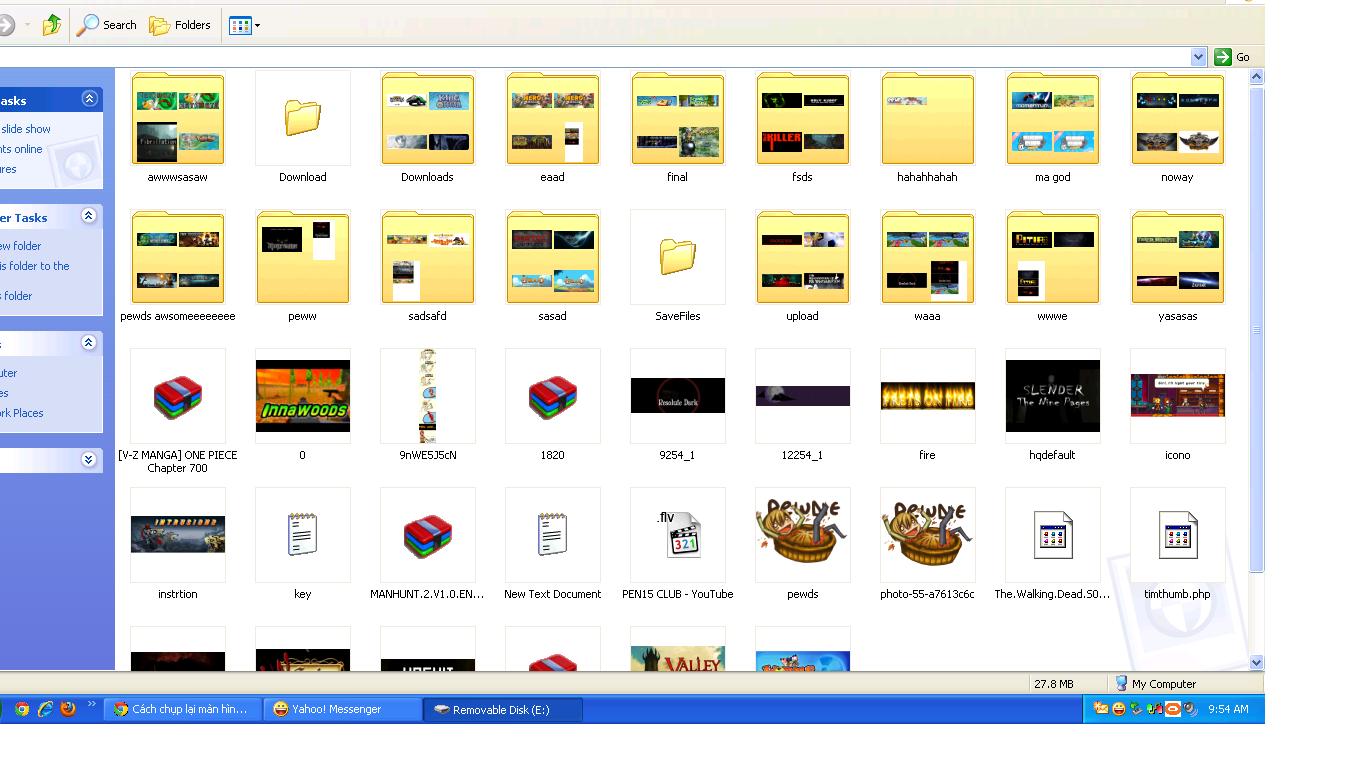Select the photo-55-a7613c6c image
1360x768 pixels.
pos(928,545)
